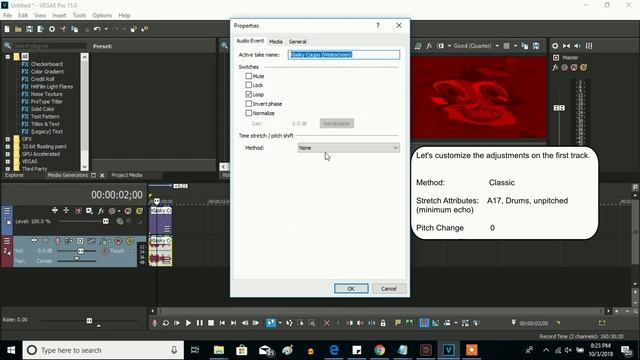Click the Record microphone icon in transport bar
640x360 pixels.
pos(154,323)
